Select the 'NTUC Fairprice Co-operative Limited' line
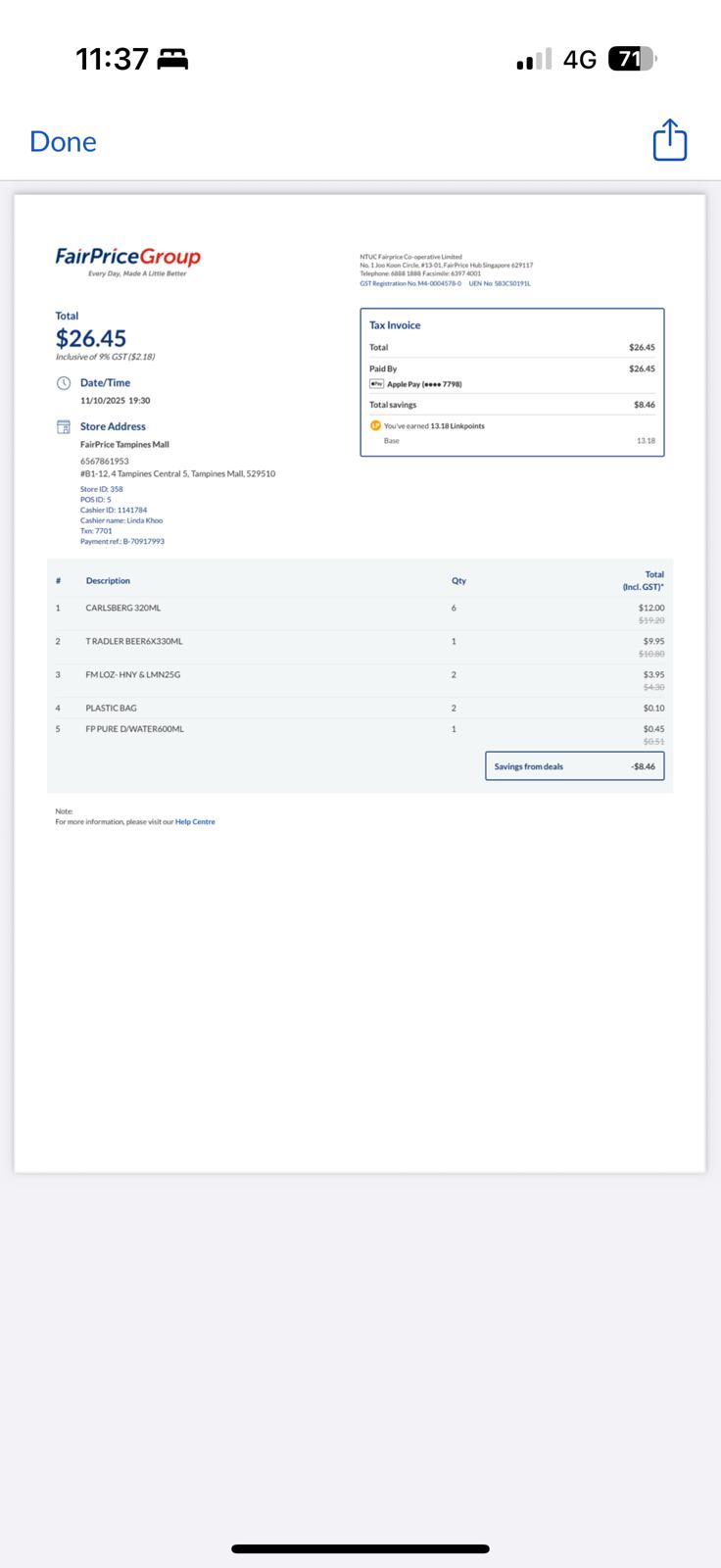721x1568 pixels. [410, 257]
